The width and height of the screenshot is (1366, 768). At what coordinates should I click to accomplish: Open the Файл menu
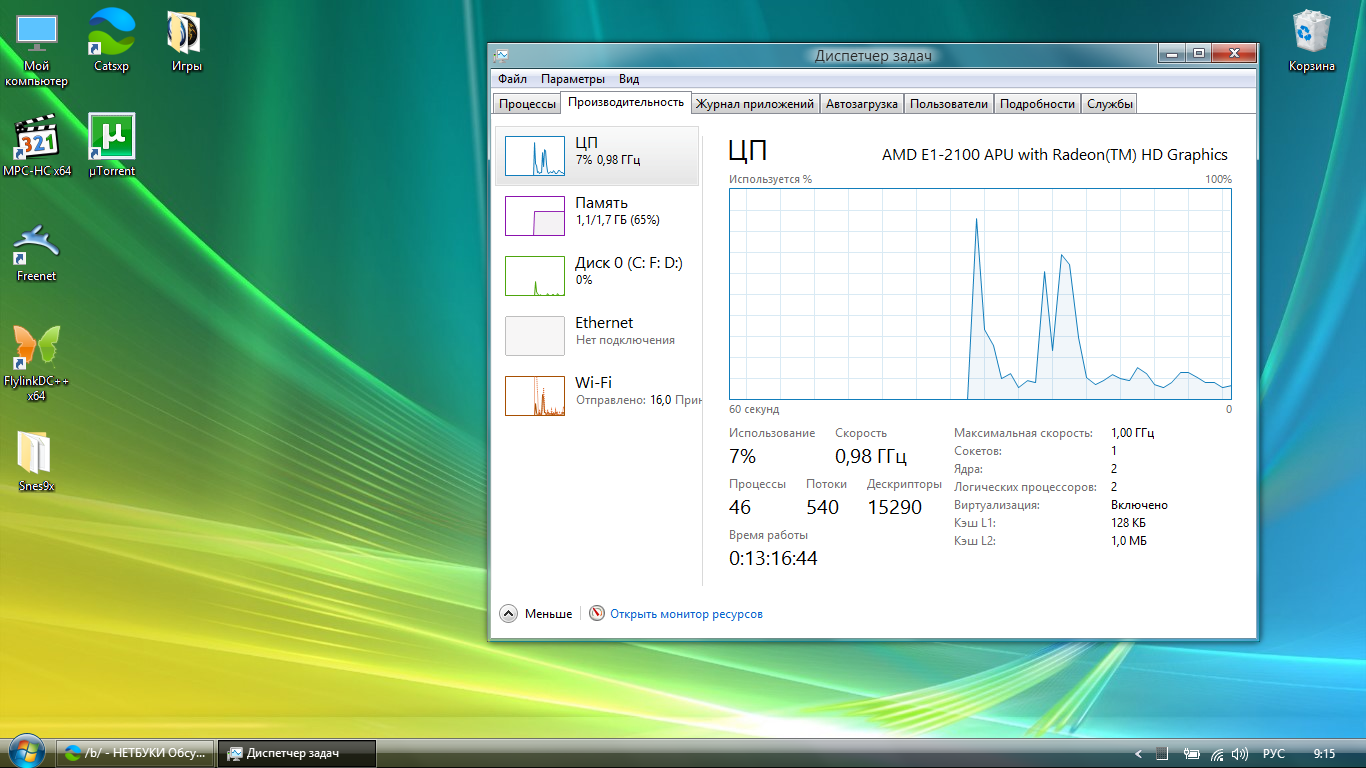512,79
